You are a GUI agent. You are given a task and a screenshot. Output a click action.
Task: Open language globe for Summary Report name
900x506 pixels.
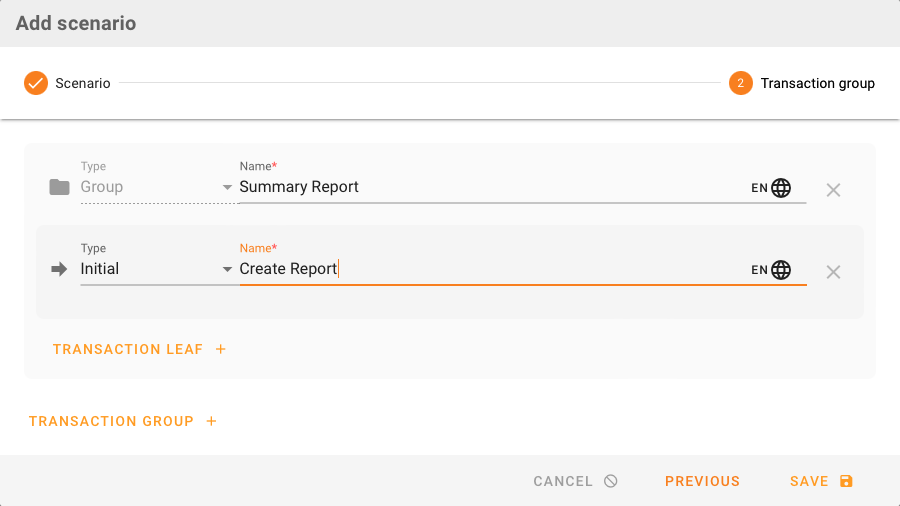[781, 188]
